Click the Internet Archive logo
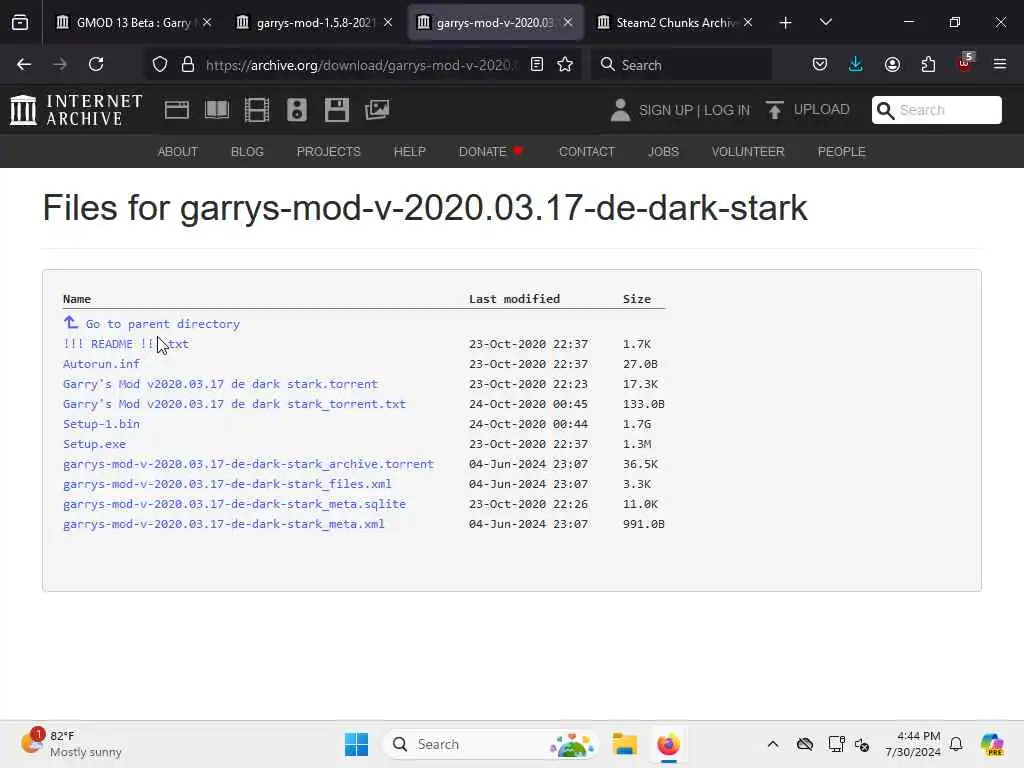This screenshot has height=768, width=1024. pyautogui.click(x=76, y=110)
